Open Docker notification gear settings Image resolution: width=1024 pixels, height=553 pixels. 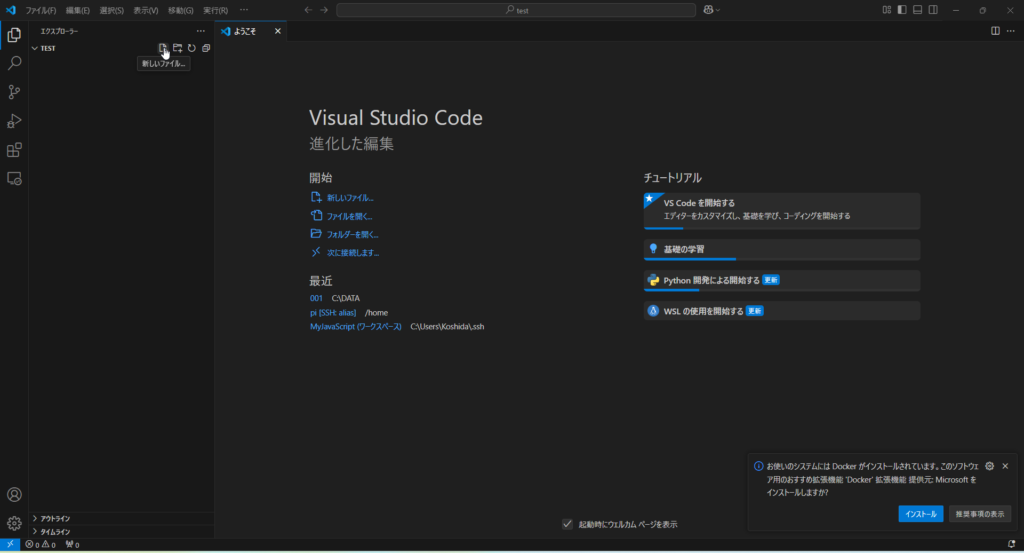click(989, 466)
